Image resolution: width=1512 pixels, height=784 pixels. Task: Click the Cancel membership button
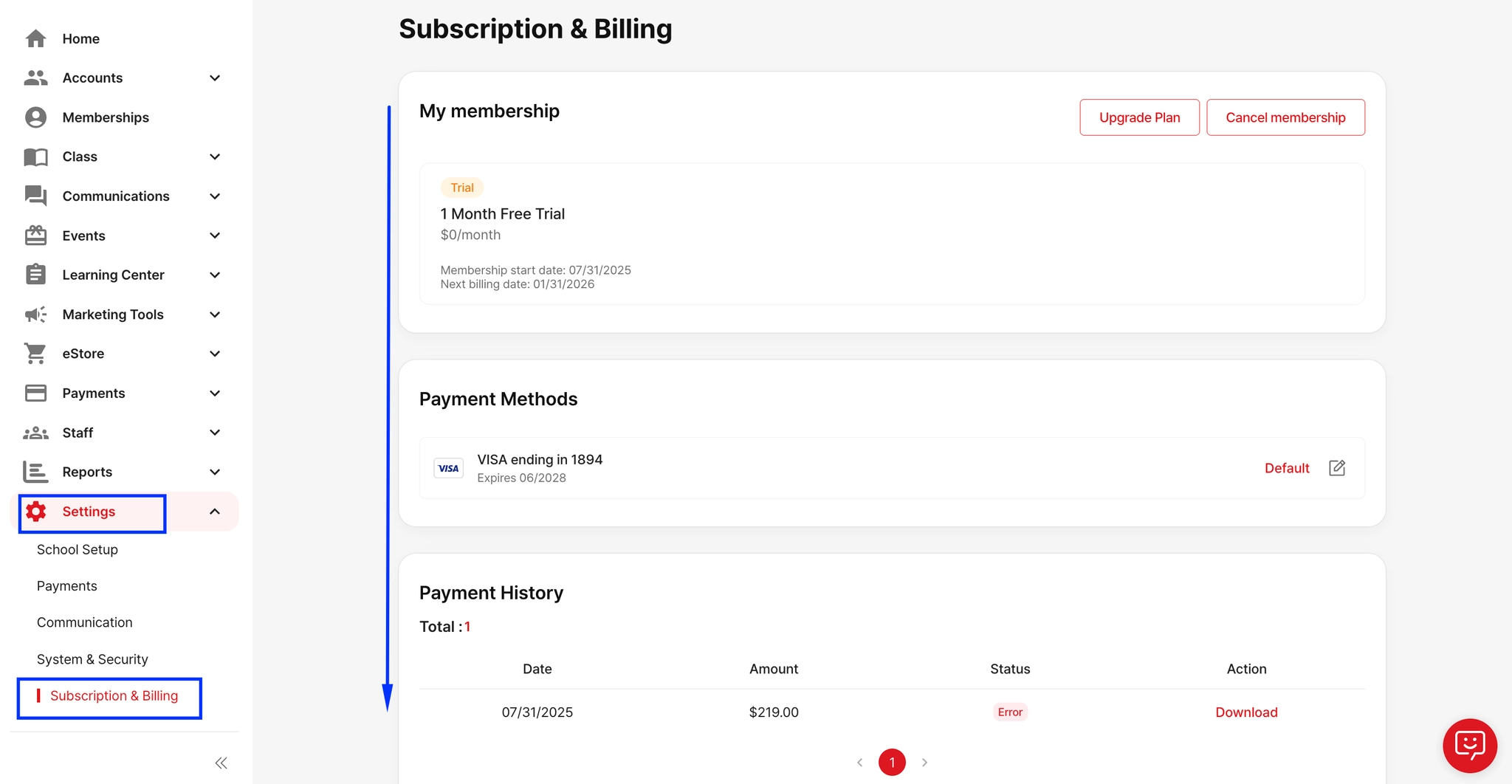click(x=1285, y=117)
